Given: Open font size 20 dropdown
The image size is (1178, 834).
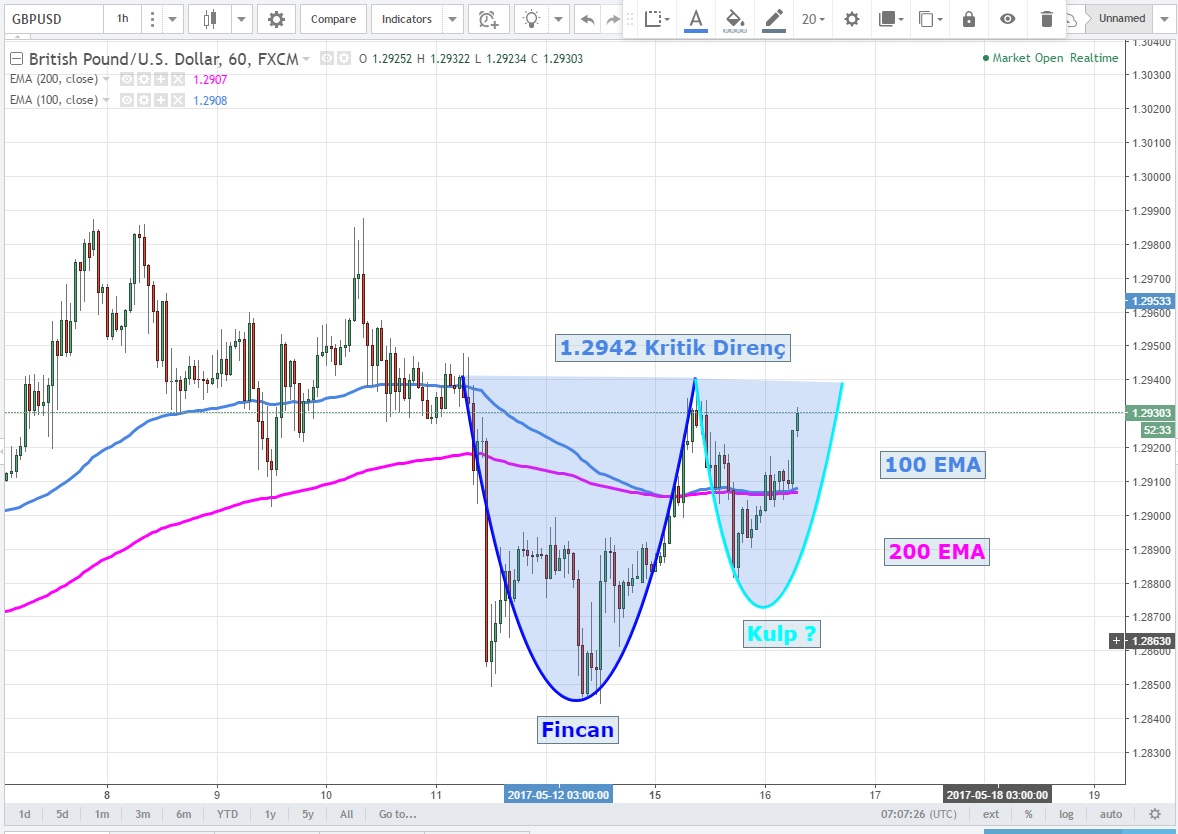Looking at the screenshot, I should coord(813,19).
